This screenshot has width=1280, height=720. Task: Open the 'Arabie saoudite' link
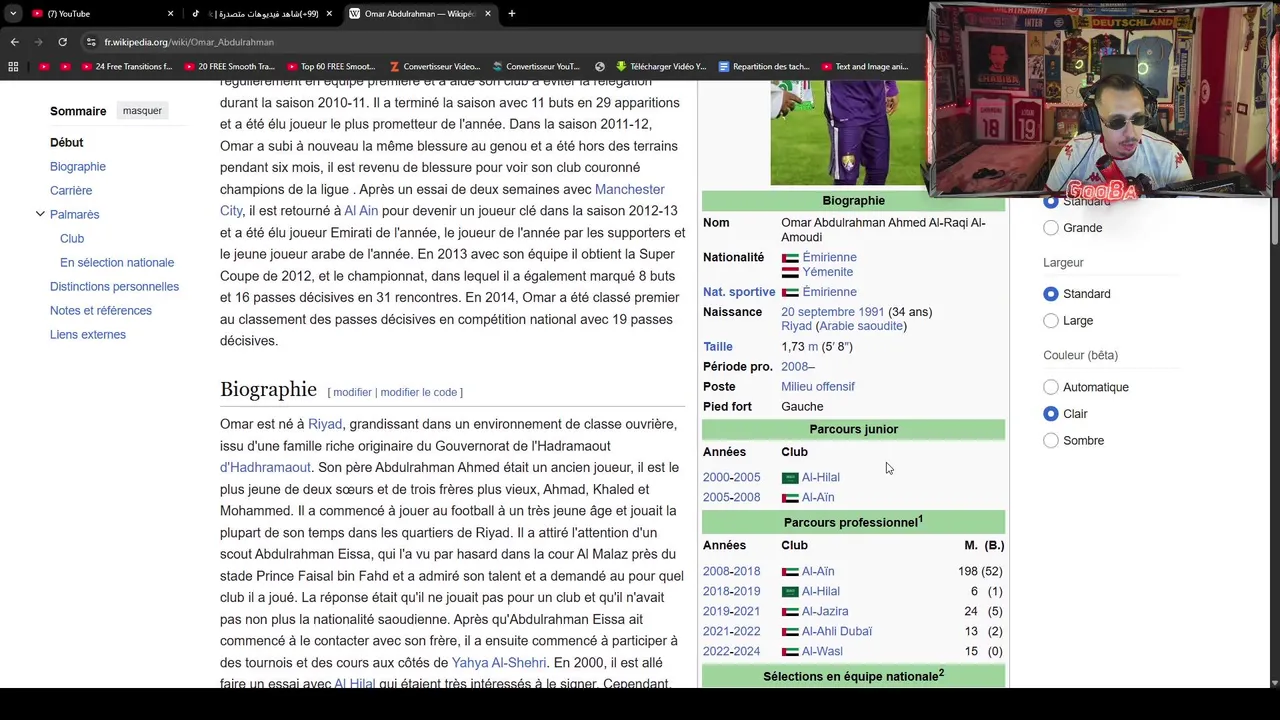click(861, 326)
